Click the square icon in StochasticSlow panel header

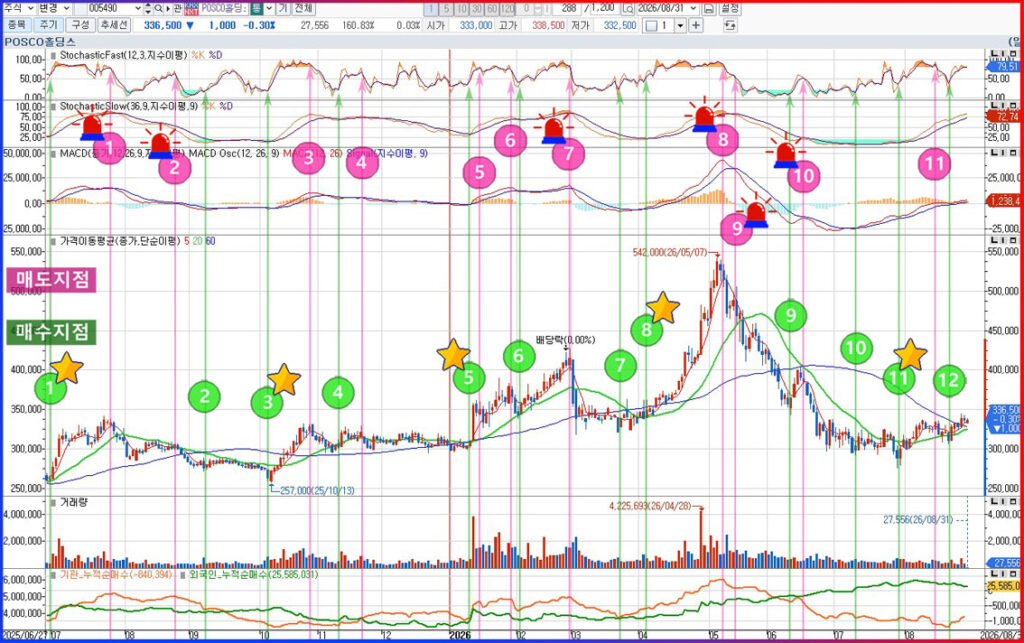(1013, 105)
